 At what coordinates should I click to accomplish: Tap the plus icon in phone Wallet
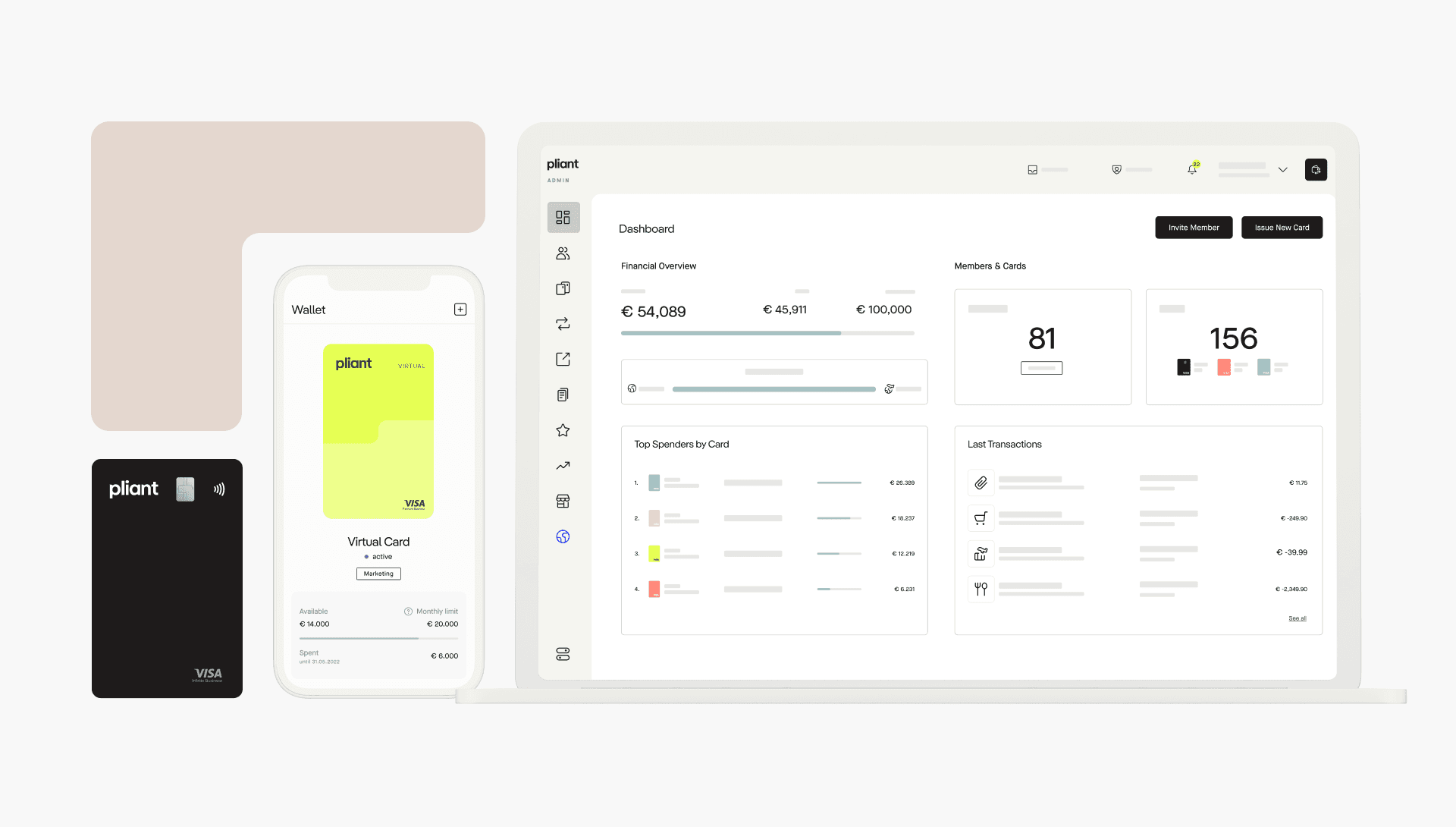(460, 310)
